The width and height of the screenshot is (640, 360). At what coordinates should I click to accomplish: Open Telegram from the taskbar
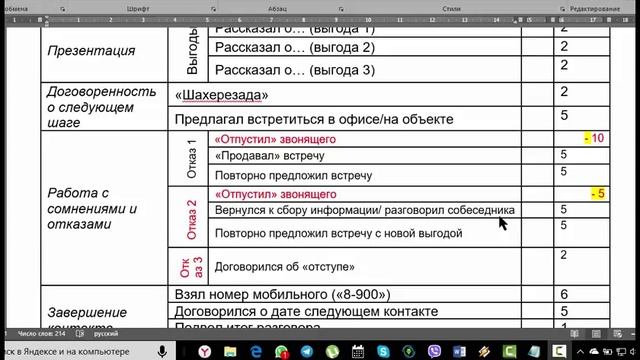[x=307, y=351]
